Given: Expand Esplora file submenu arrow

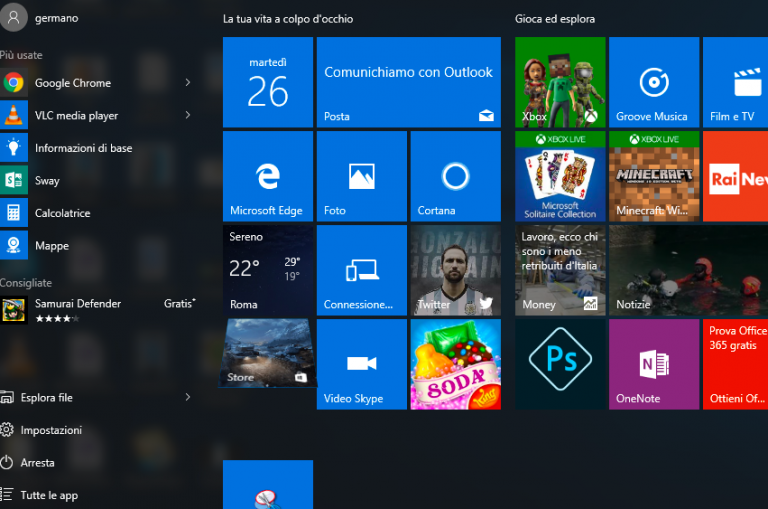Looking at the screenshot, I should tap(188, 398).
